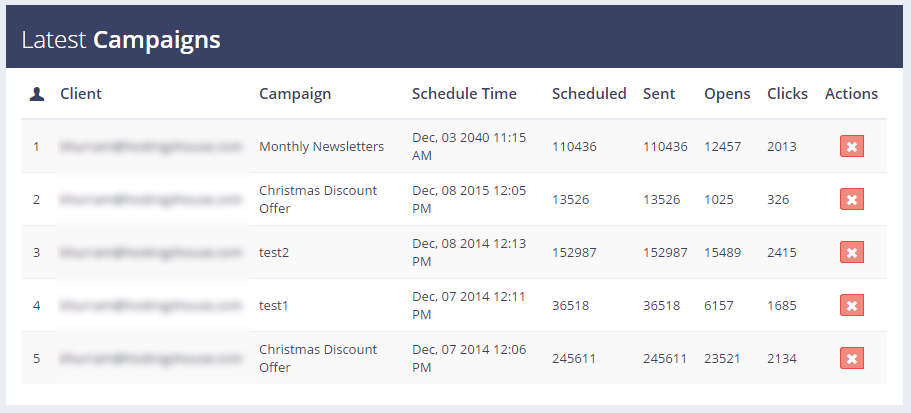Click red delete icon for 2015 Christmas Discount Offer

(851, 200)
